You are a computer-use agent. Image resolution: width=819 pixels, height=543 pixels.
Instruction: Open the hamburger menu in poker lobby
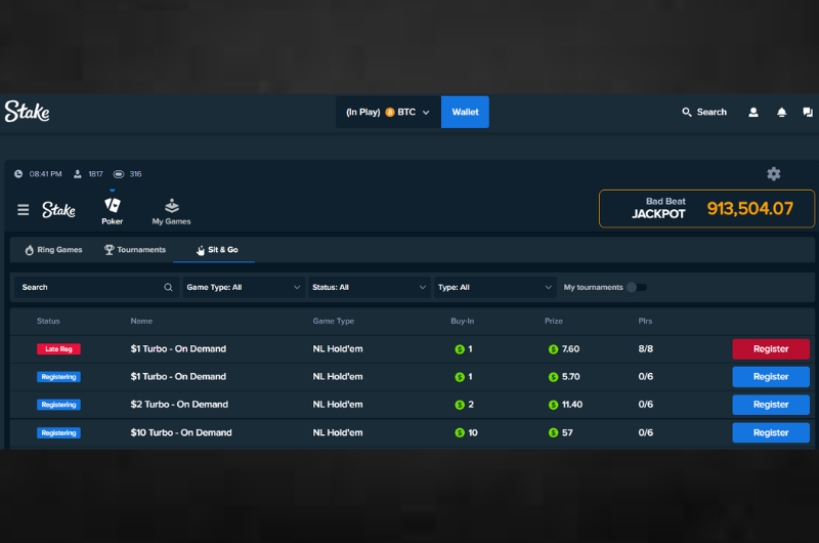pyautogui.click(x=23, y=210)
